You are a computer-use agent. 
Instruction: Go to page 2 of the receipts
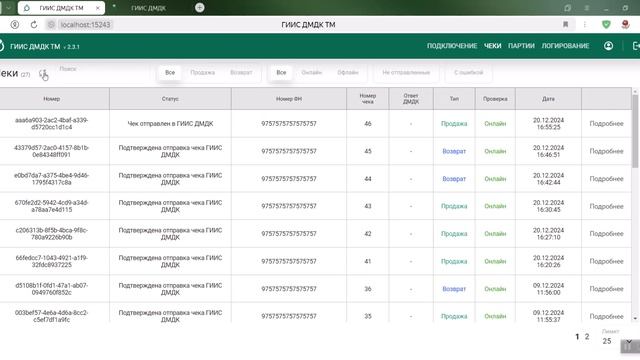[x=587, y=337]
